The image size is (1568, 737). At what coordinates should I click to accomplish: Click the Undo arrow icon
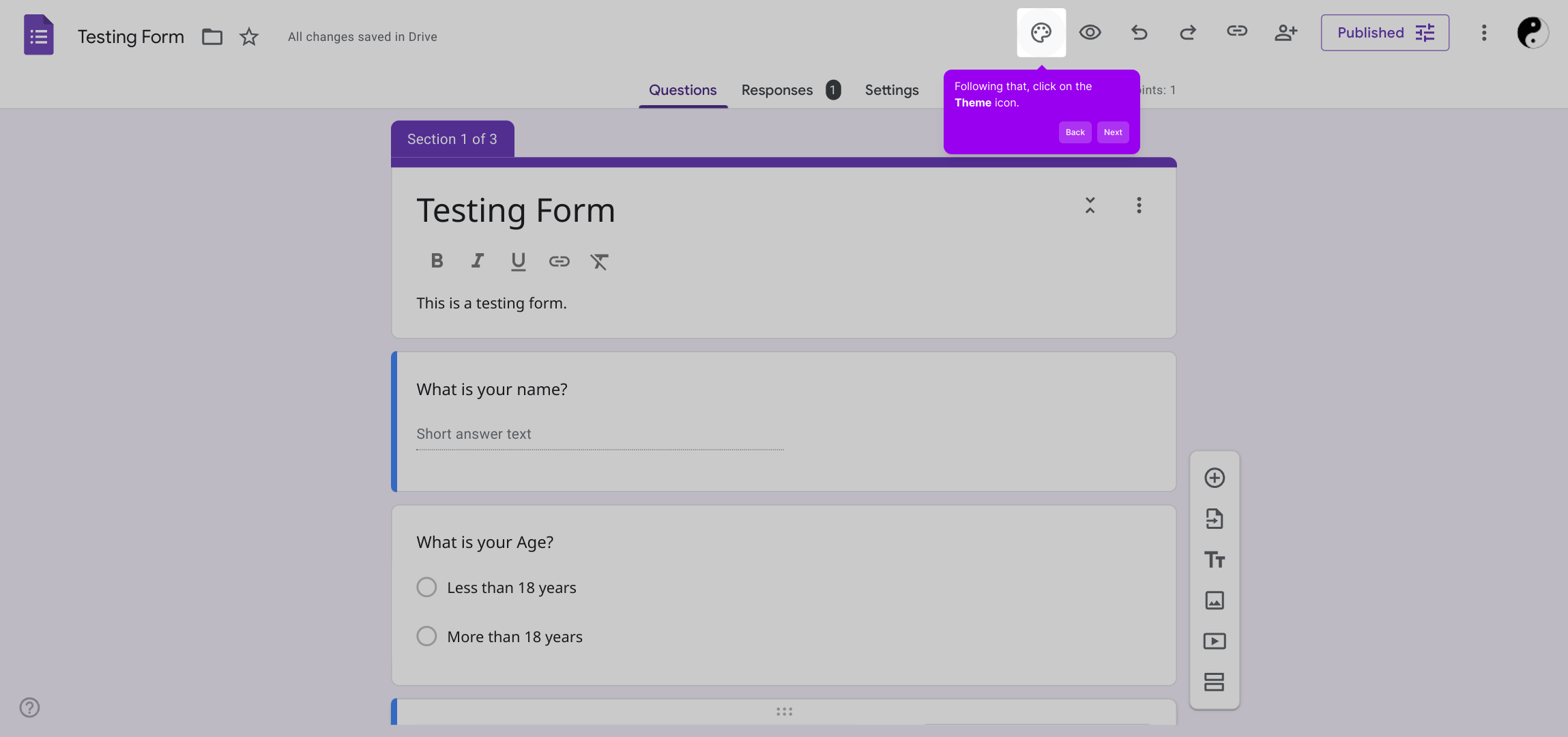point(1139,33)
